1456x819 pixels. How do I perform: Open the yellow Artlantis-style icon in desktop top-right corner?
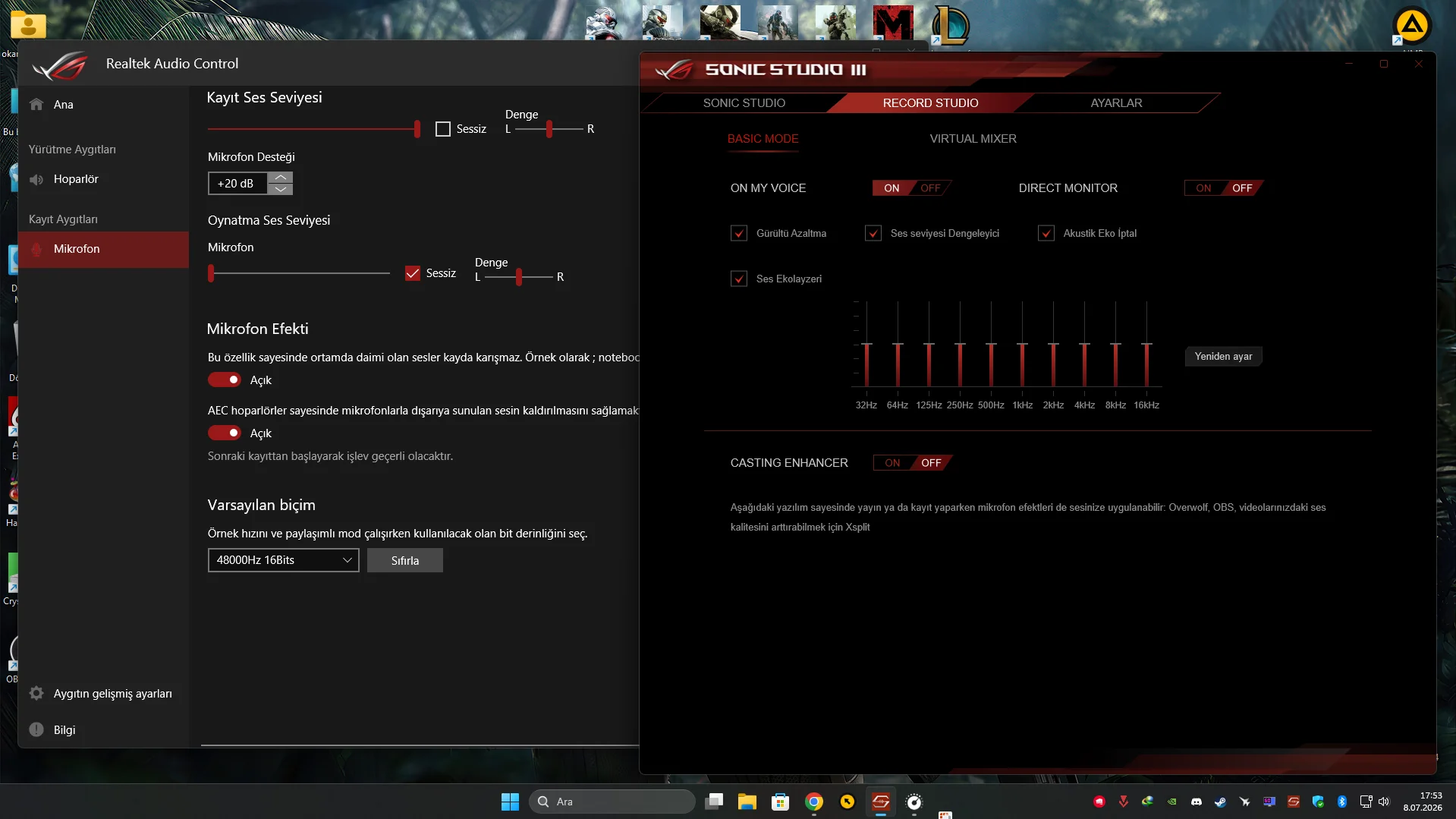click(1411, 26)
